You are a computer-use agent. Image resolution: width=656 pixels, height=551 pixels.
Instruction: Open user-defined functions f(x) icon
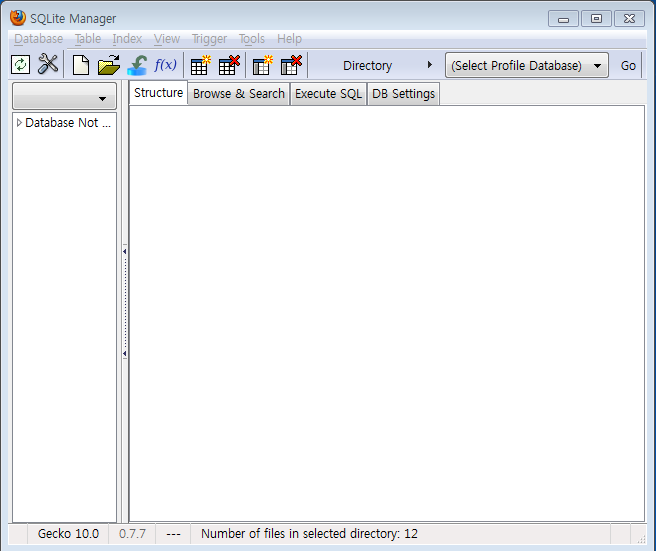(x=165, y=65)
